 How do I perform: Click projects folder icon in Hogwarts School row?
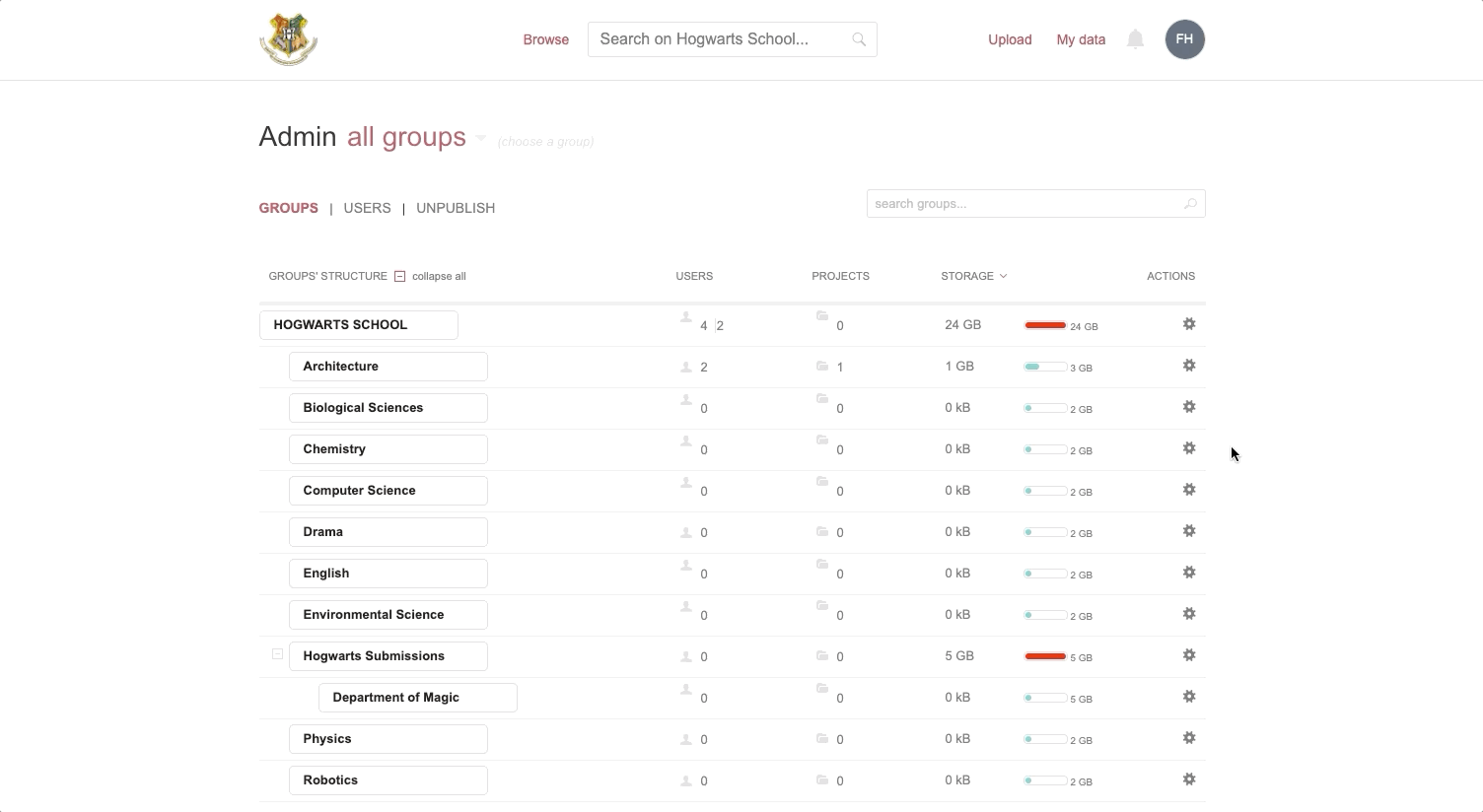pyautogui.click(x=822, y=315)
